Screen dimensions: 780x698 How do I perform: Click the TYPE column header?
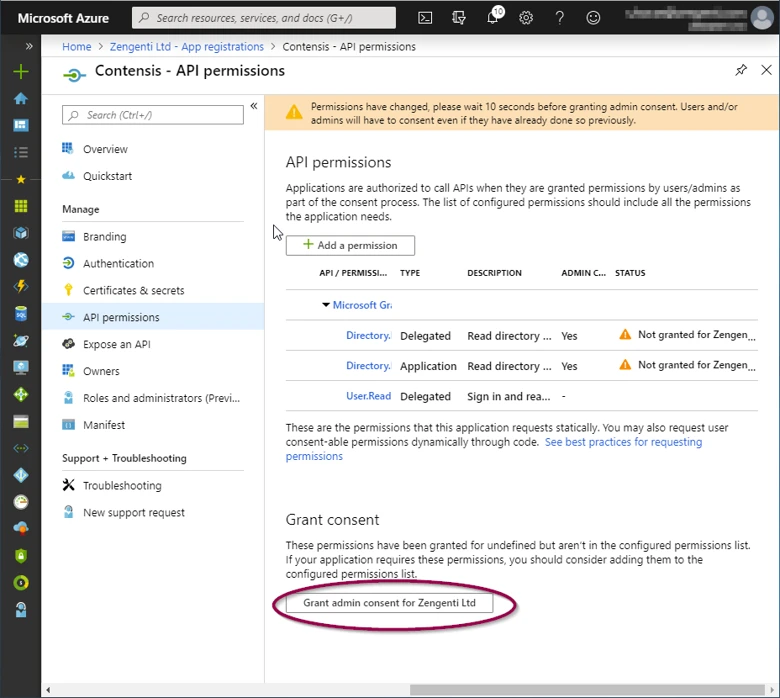coord(410,273)
